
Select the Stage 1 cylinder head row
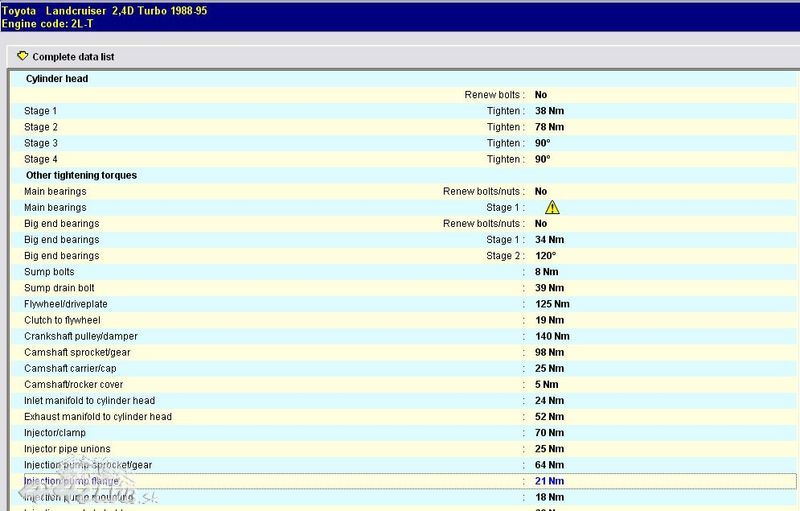pos(403,111)
